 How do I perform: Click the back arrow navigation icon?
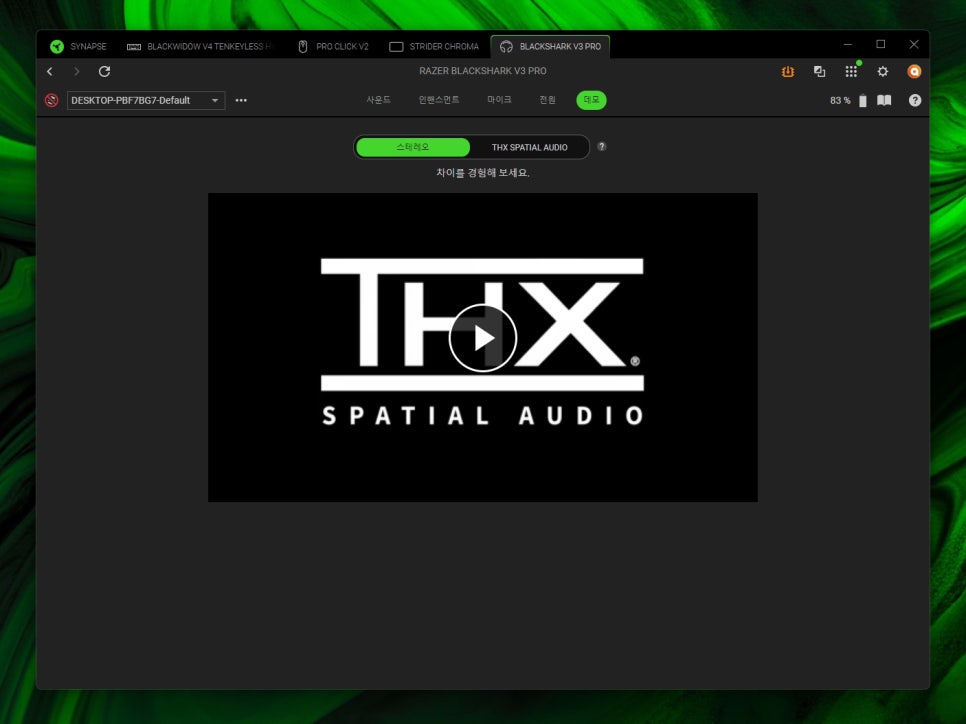(50, 72)
